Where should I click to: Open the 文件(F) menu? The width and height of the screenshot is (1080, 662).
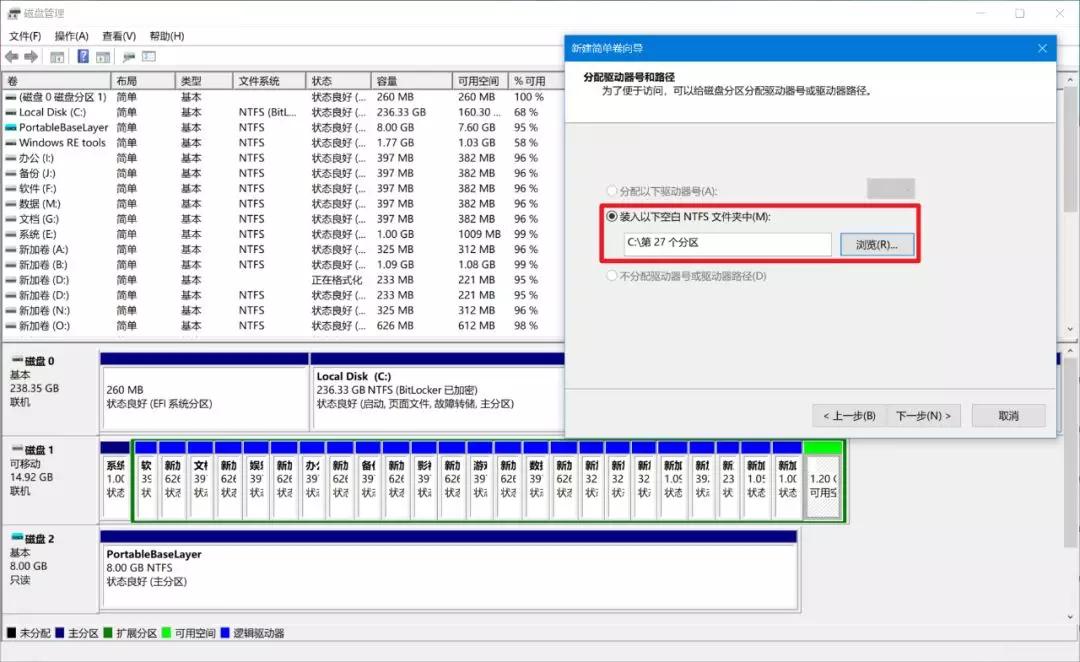(x=25, y=36)
